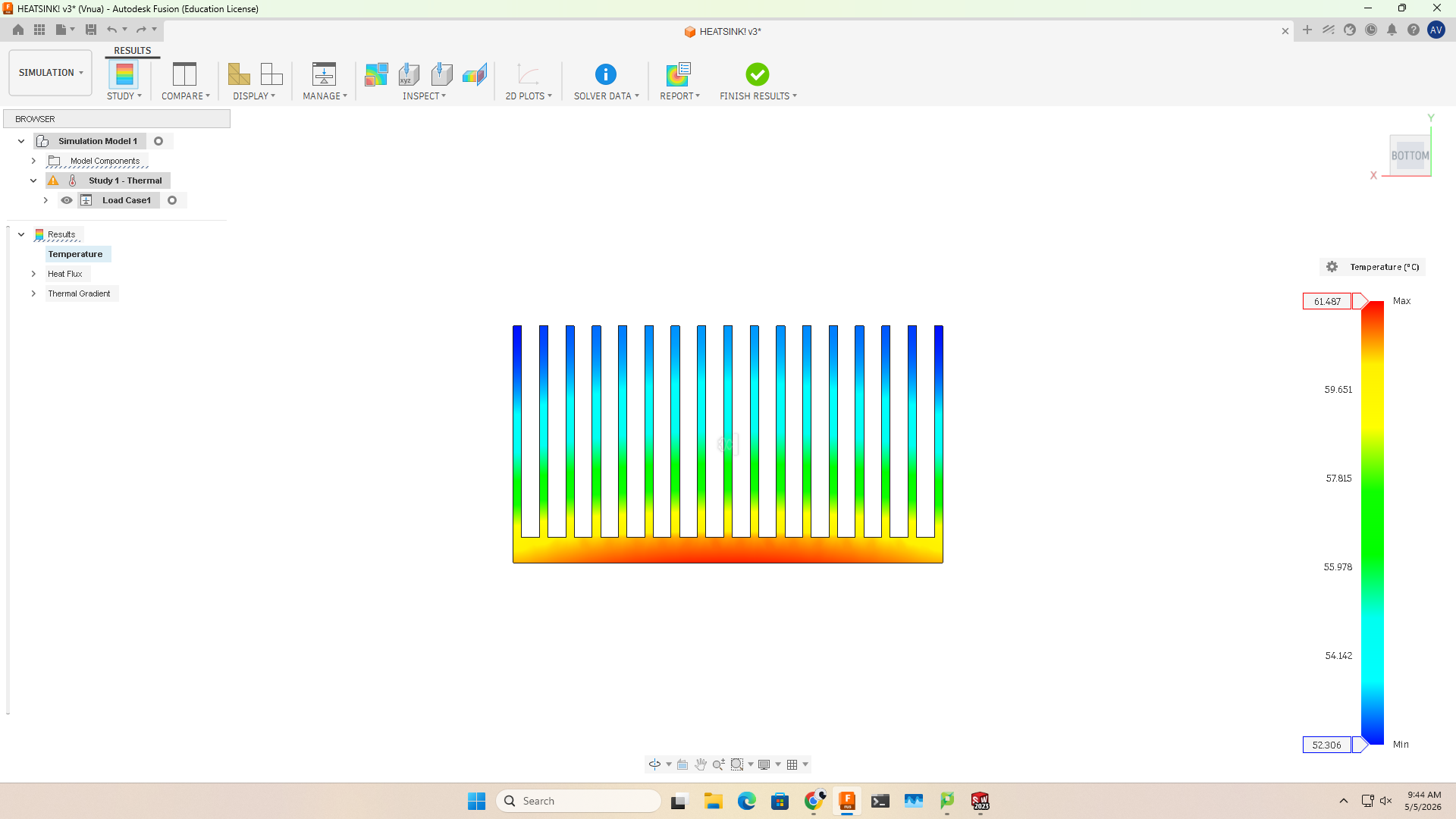Select the xyz surface probe icon
This screenshot has width=1456, height=819.
coord(409,74)
